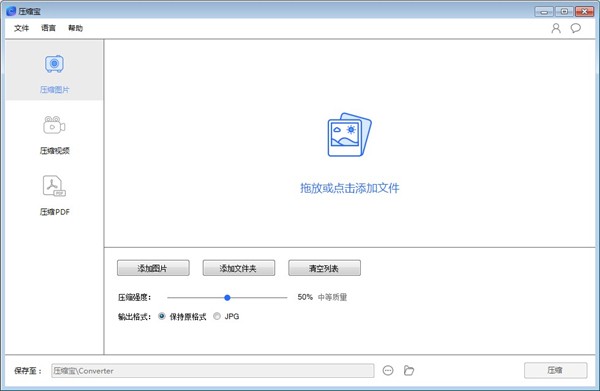
Task: Browse for save path with the ellipsis icon
Action: [x=388, y=370]
